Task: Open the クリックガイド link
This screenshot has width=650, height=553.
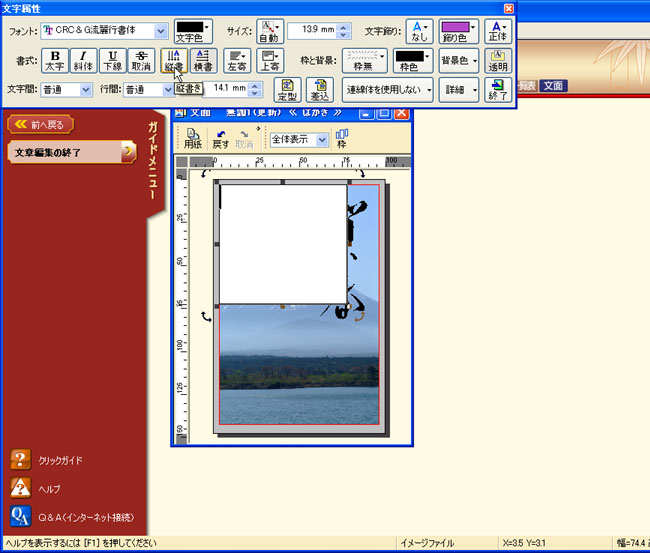Action: (x=60, y=460)
